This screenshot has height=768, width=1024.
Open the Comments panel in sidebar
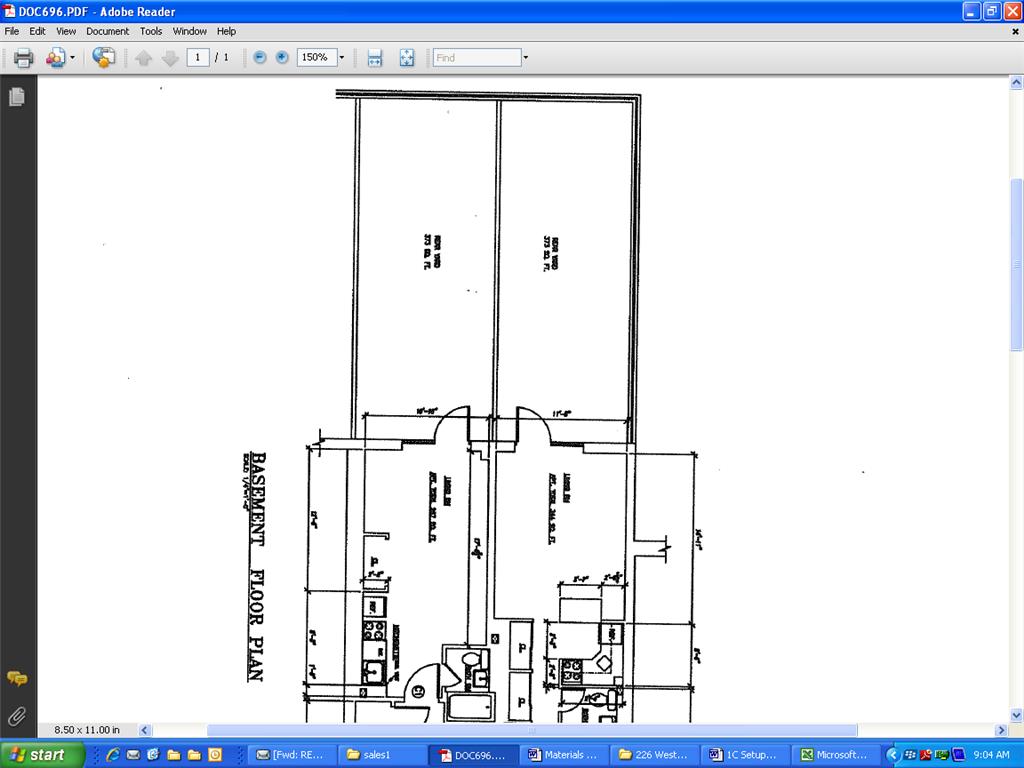point(17,679)
